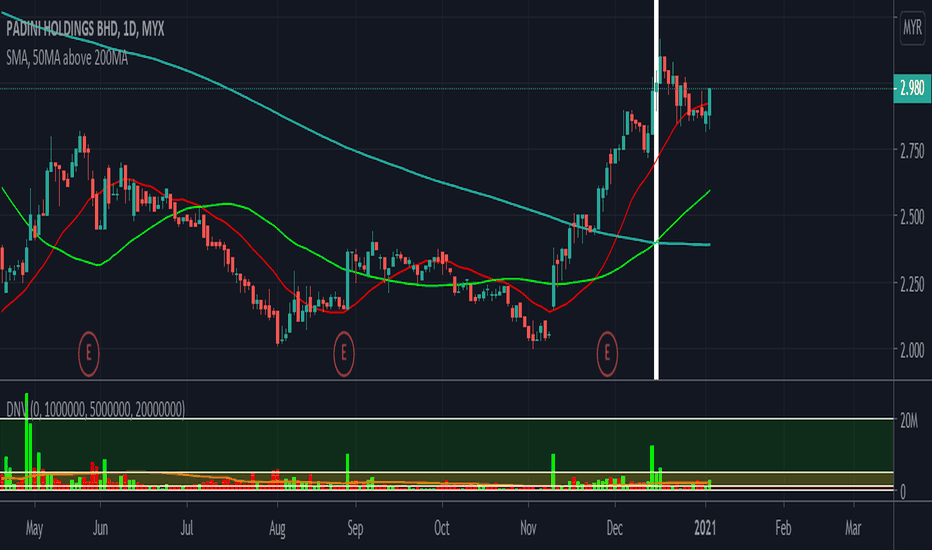This screenshot has height=550, width=932.
Task: Click the earnings marker near June
Action: pyautogui.click(x=89, y=354)
